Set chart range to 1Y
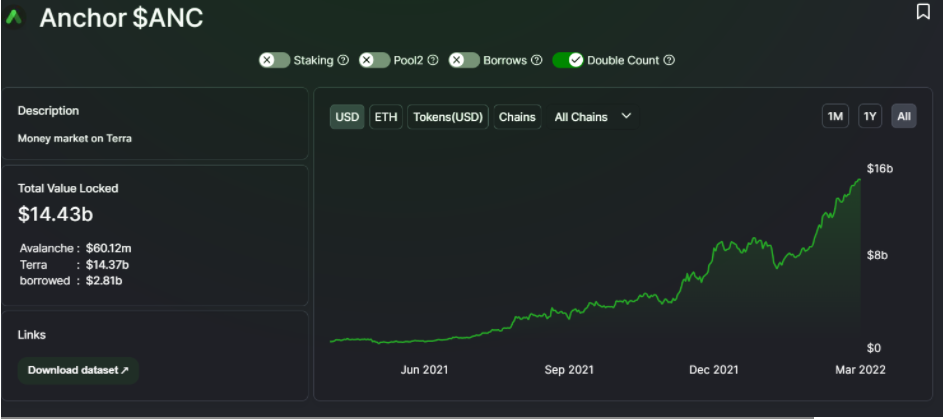The height and width of the screenshot is (419, 943). [870, 117]
